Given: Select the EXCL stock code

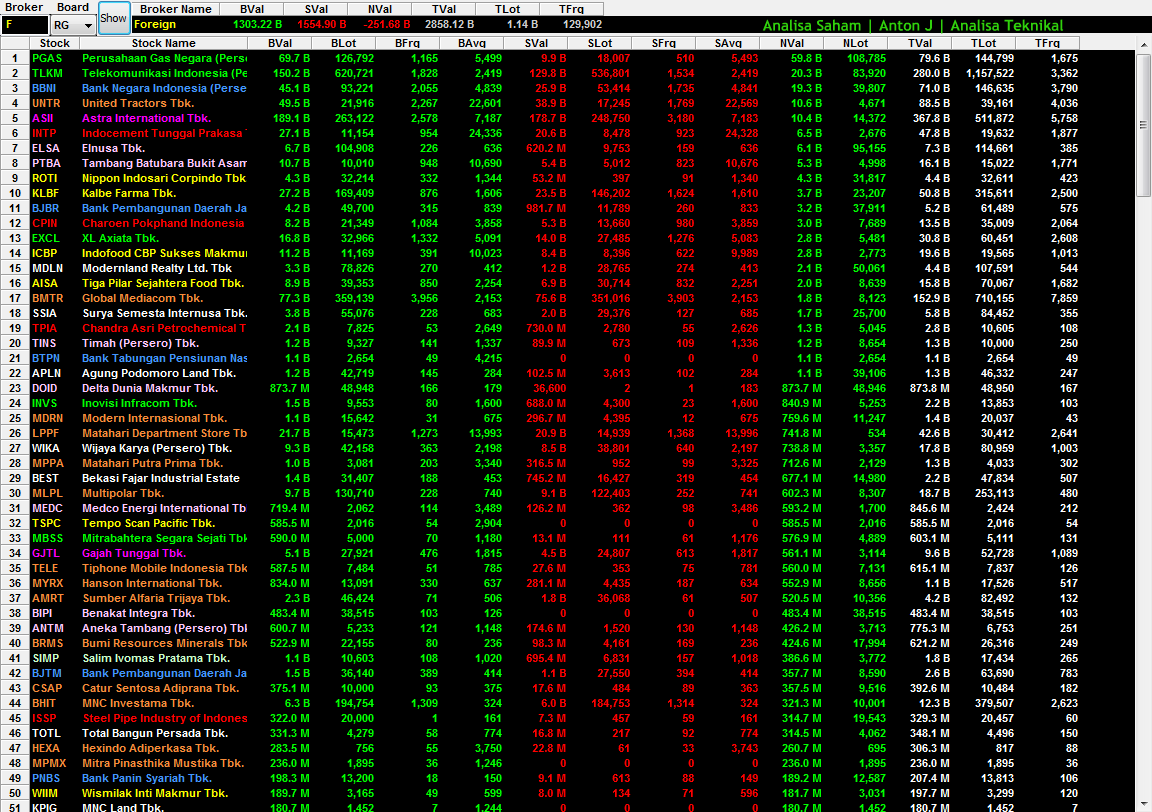Looking at the screenshot, I should [x=46, y=238].
